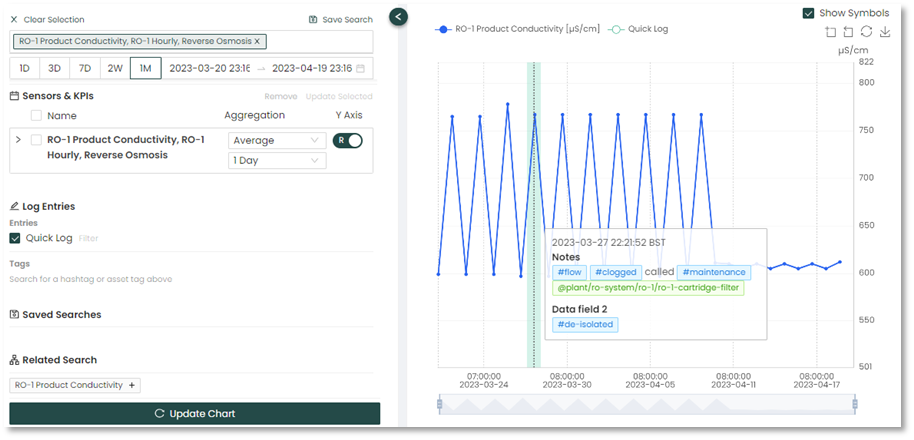Add RO-1 Product Conductivity related search
The height and width of the screenshot is (440, 914).
tap(132, 385)
